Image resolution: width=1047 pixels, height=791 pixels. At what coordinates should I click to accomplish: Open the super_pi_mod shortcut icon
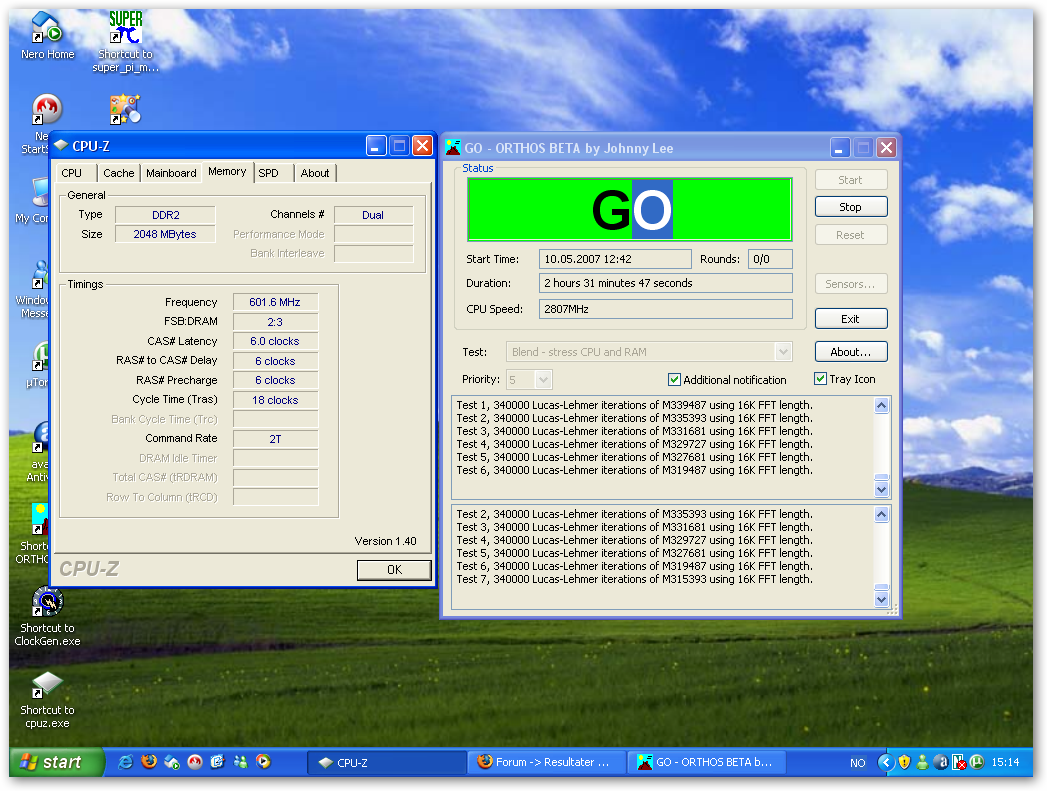(126, 28)
